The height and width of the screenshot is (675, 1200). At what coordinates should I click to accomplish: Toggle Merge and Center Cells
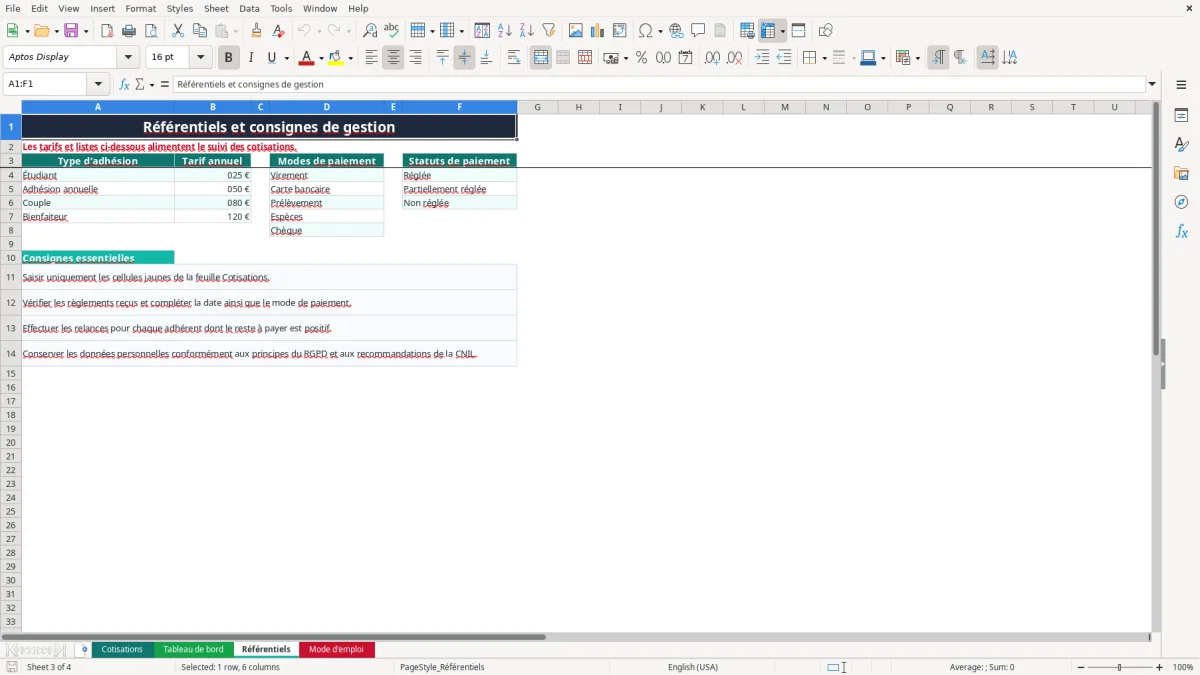[541, 58]
